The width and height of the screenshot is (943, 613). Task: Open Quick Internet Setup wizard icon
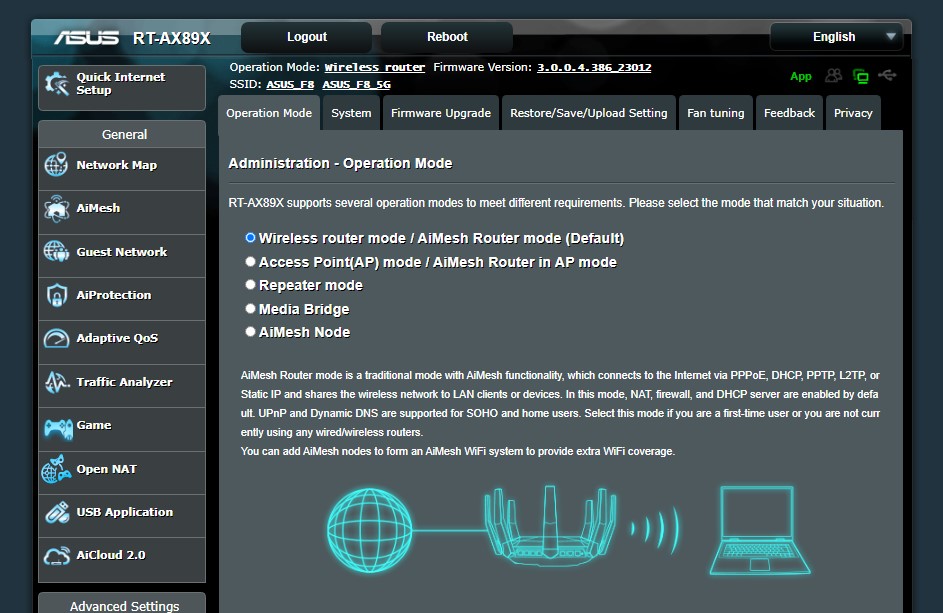coord(57,84)
